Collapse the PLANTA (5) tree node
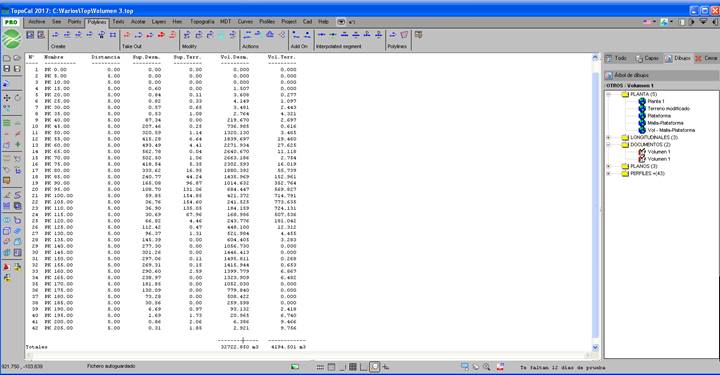 609,95
